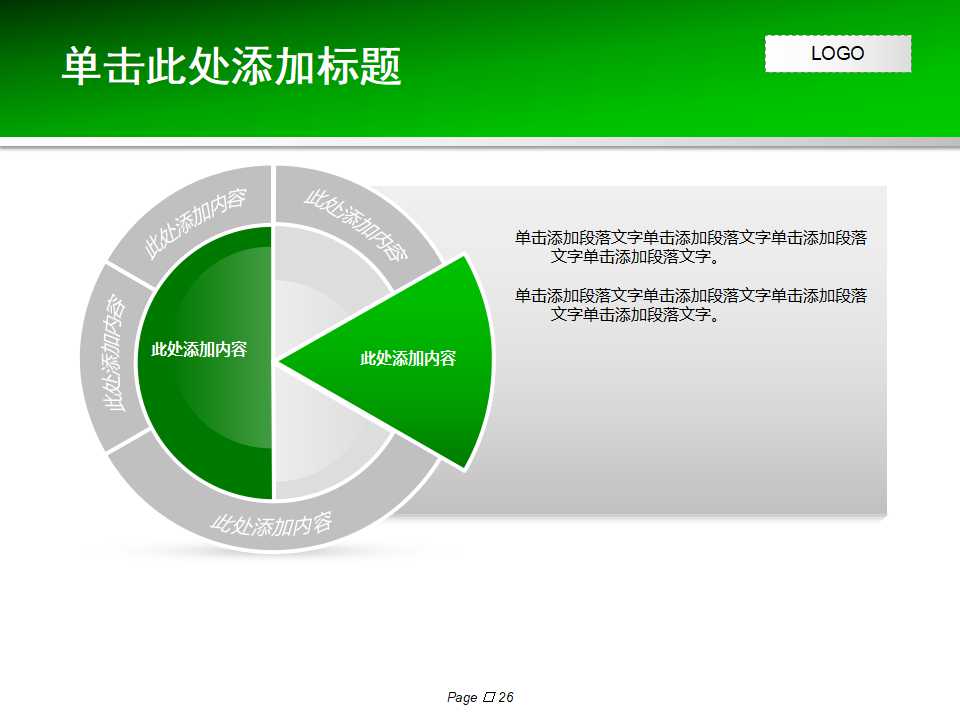Click the second paragraph in the gray panel
This screenshot has height=720, width=960.
[691, 305]
